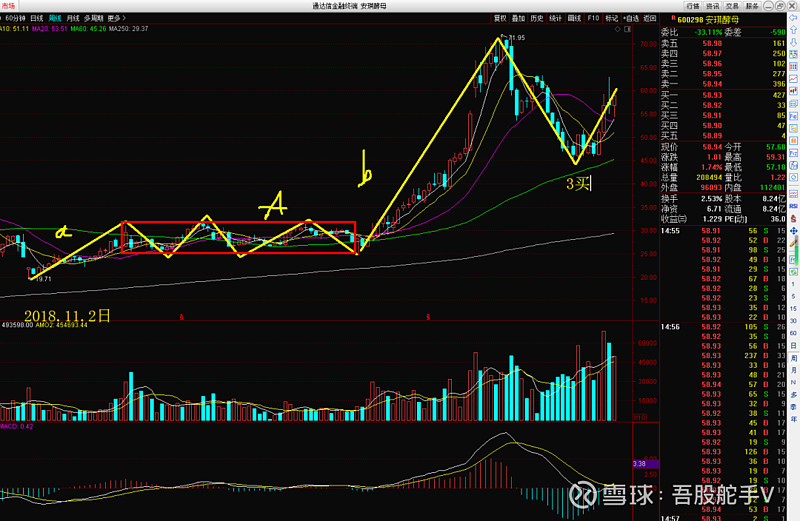Image resolution: width=800 pixels, height=521 pixels.
Task: Click the 现价 current price 58.94
Action: coord(712,147)
